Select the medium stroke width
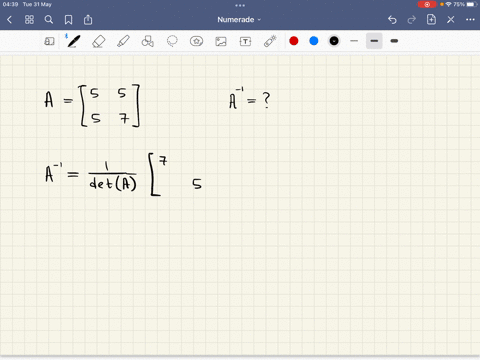 374,41
